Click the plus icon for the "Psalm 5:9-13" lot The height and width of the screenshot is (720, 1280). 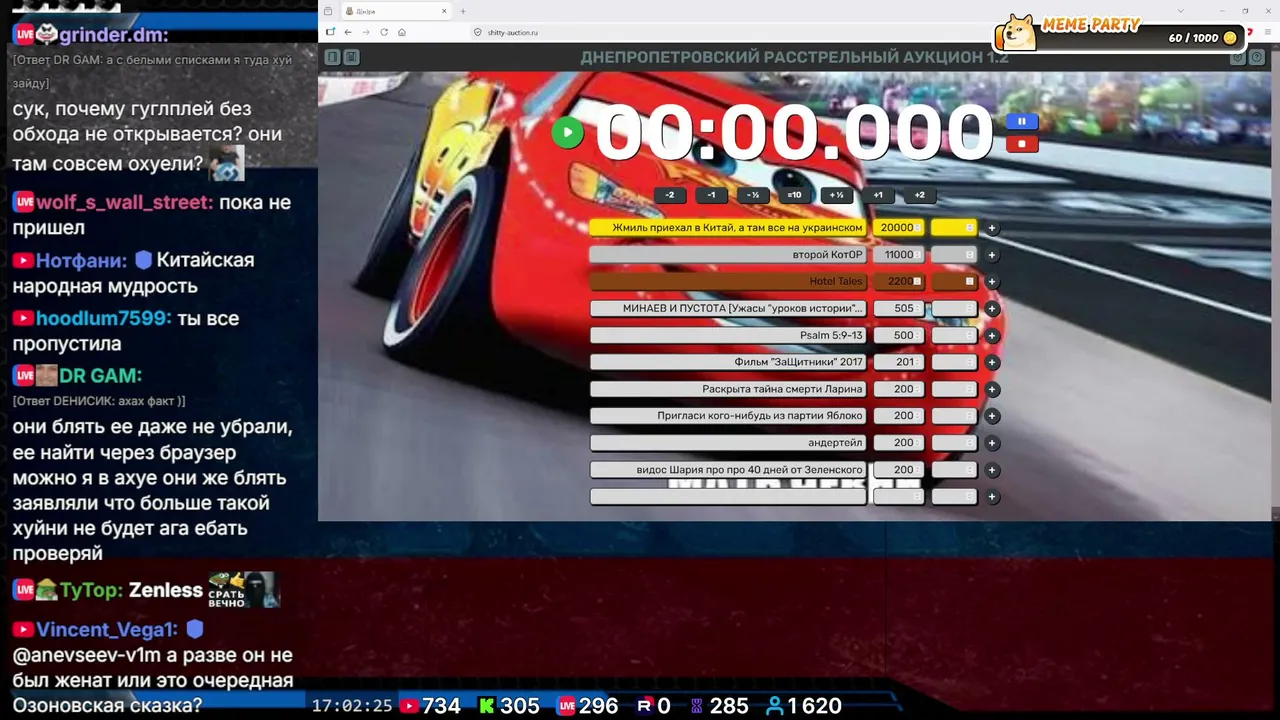[x=992, y=336]
